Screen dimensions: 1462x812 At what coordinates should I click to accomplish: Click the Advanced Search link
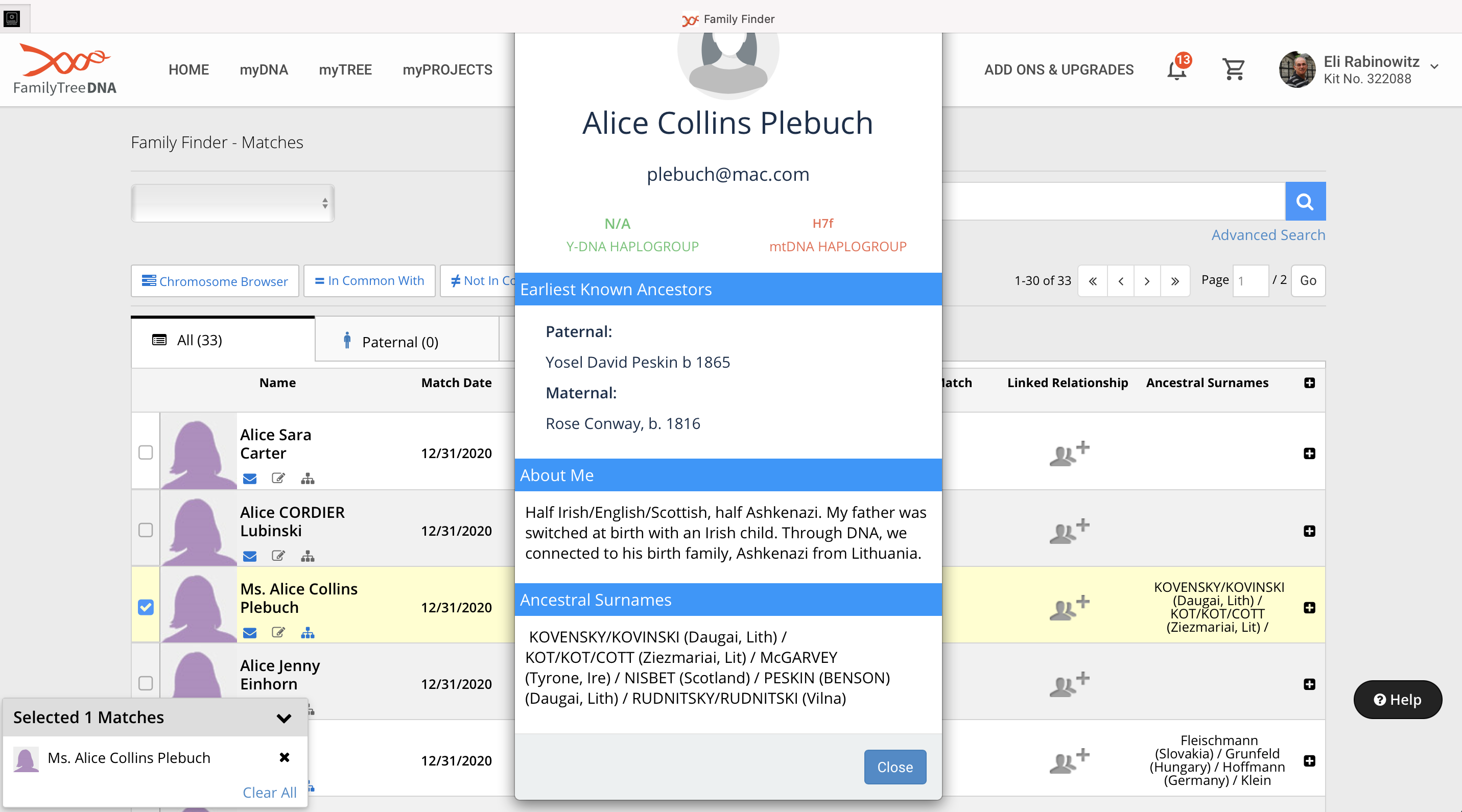[1268, 235]
